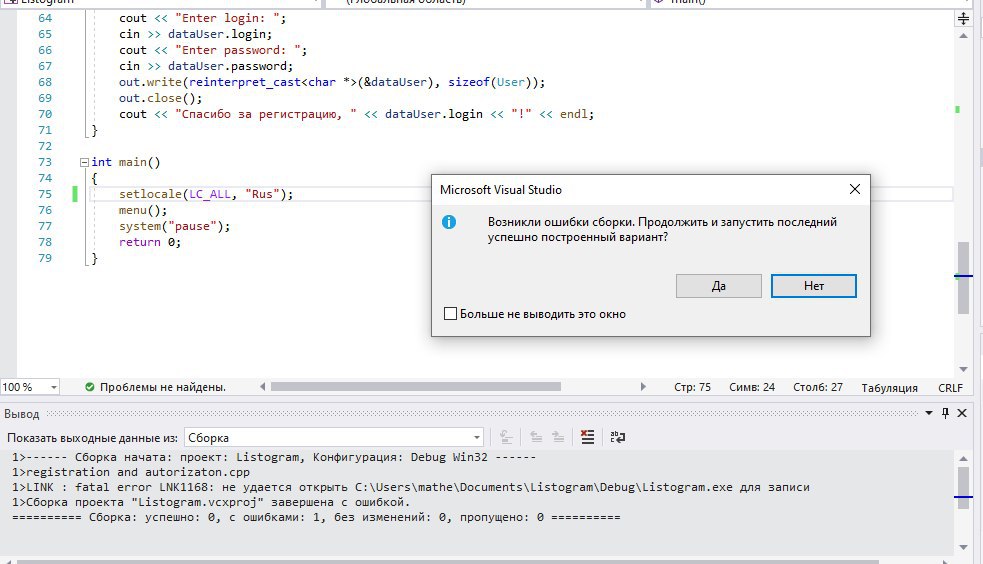
Task: Click the dialog title 'Microsoft Visual Studio'
Action: [x=500, y=190]
